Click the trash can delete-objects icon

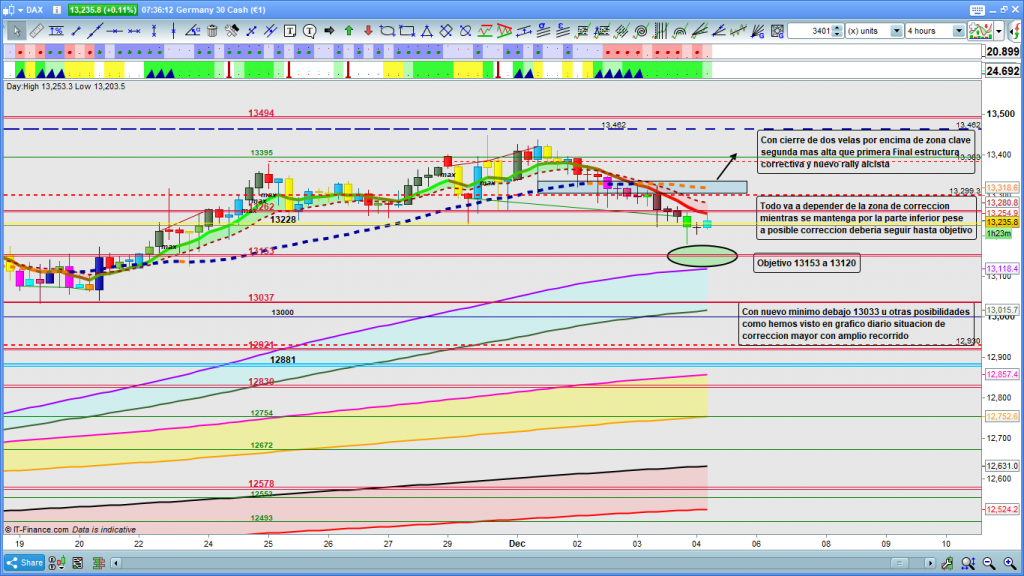coord(209,31)
